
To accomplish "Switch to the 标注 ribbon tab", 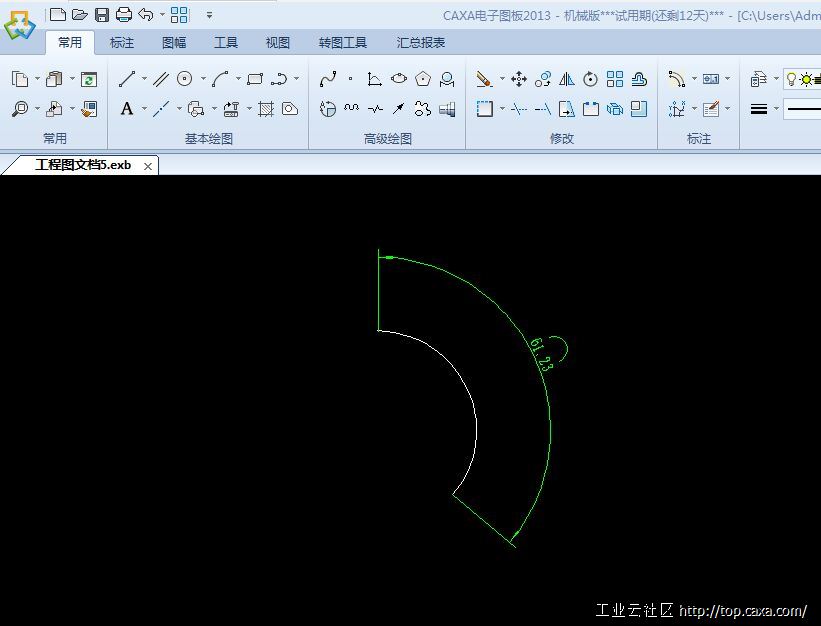I will (x=122, y=43).
